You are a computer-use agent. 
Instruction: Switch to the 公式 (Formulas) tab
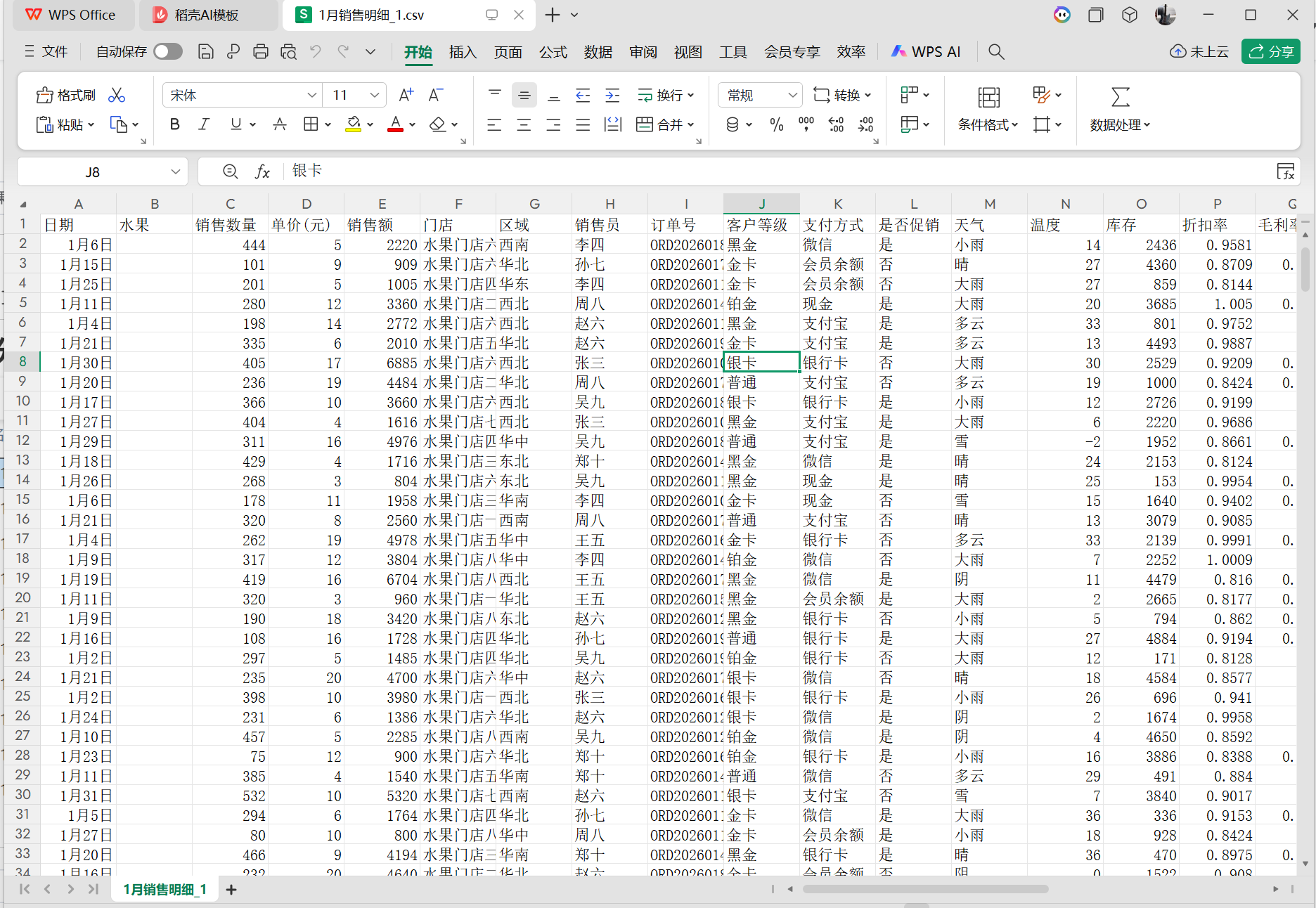553,52
